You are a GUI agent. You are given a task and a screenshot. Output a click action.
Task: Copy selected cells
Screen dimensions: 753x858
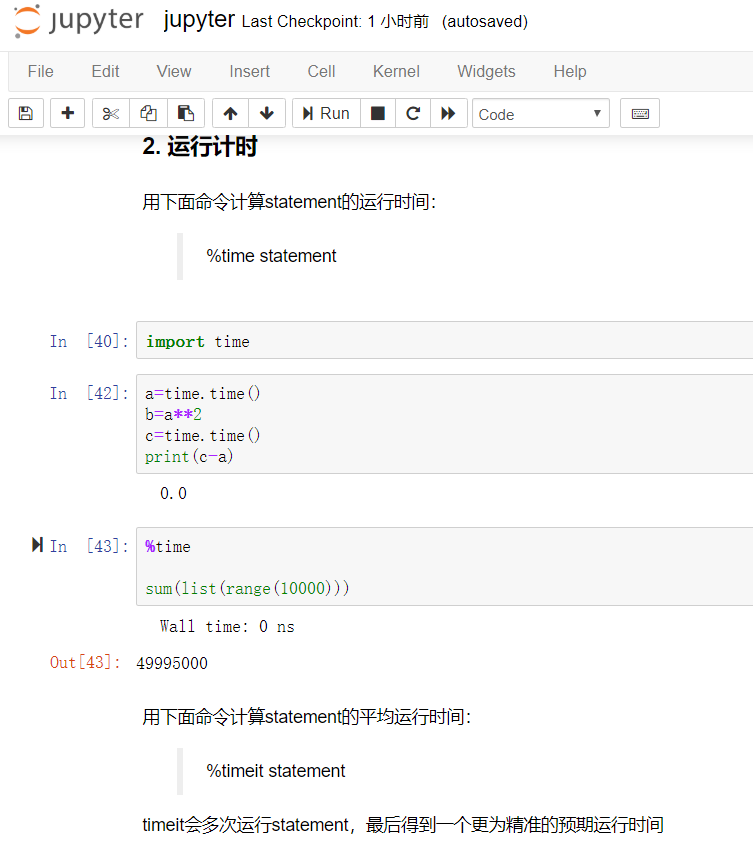[148, 113]
